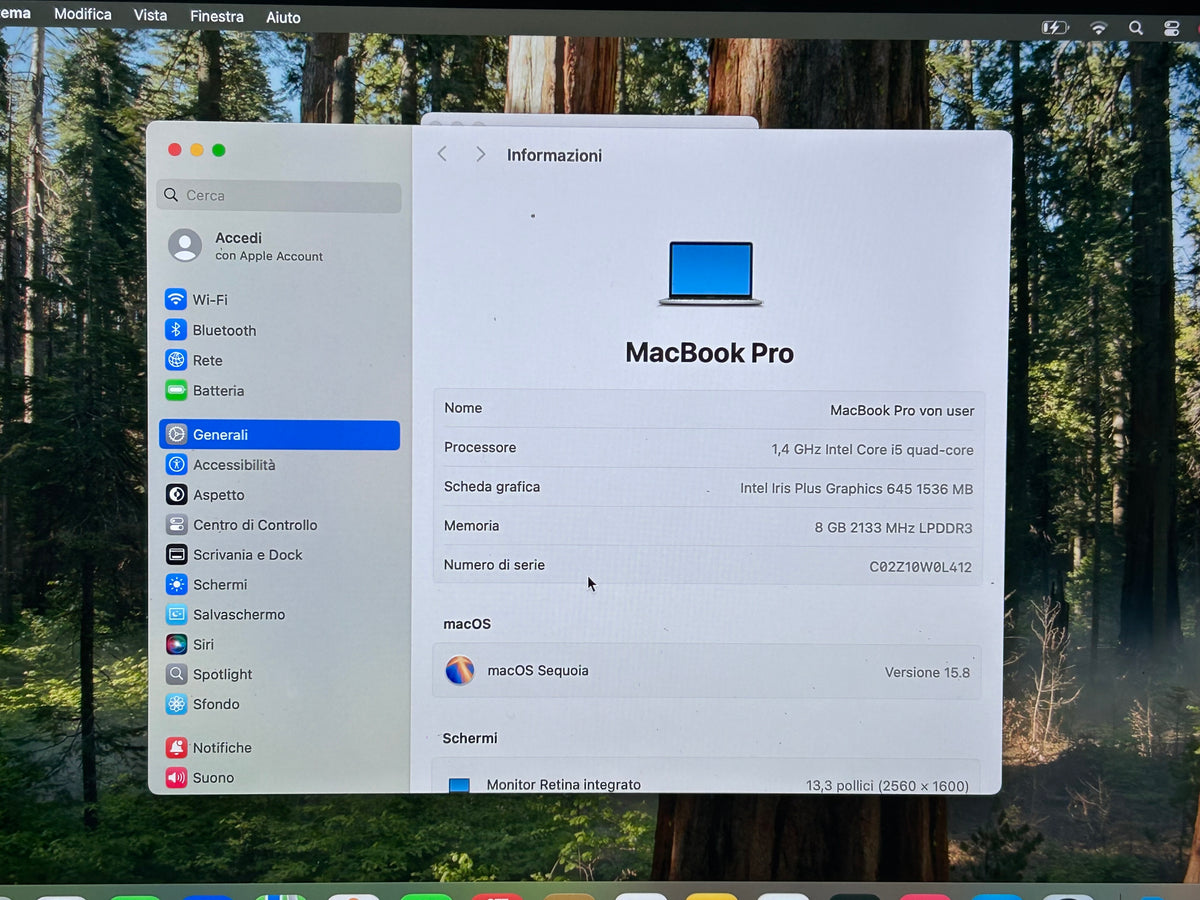
Task: Click the Memoria value 8 GB 2133 MHz
Action: pos(893,528)
